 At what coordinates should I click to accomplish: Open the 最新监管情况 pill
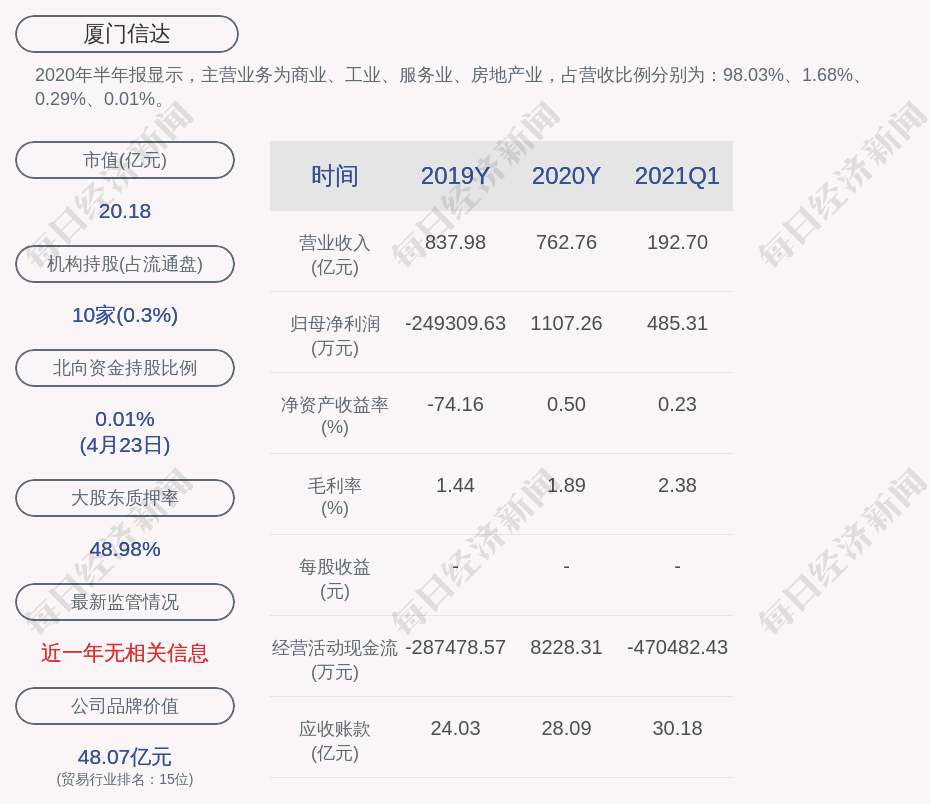[125, 602]
